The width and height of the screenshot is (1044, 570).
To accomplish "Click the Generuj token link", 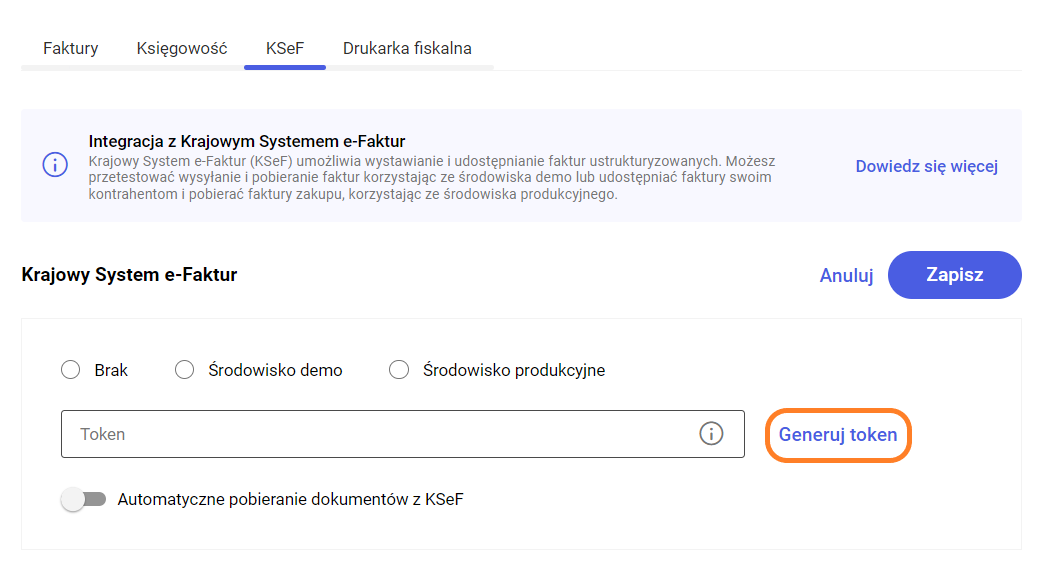I will [838, 435].
